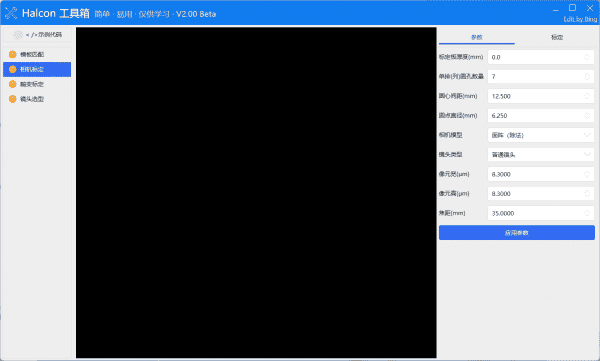This screenshot has width=600, height=361.
Task: Open the 相机模型 camera model dropdown
Action: tap(541, 135)
